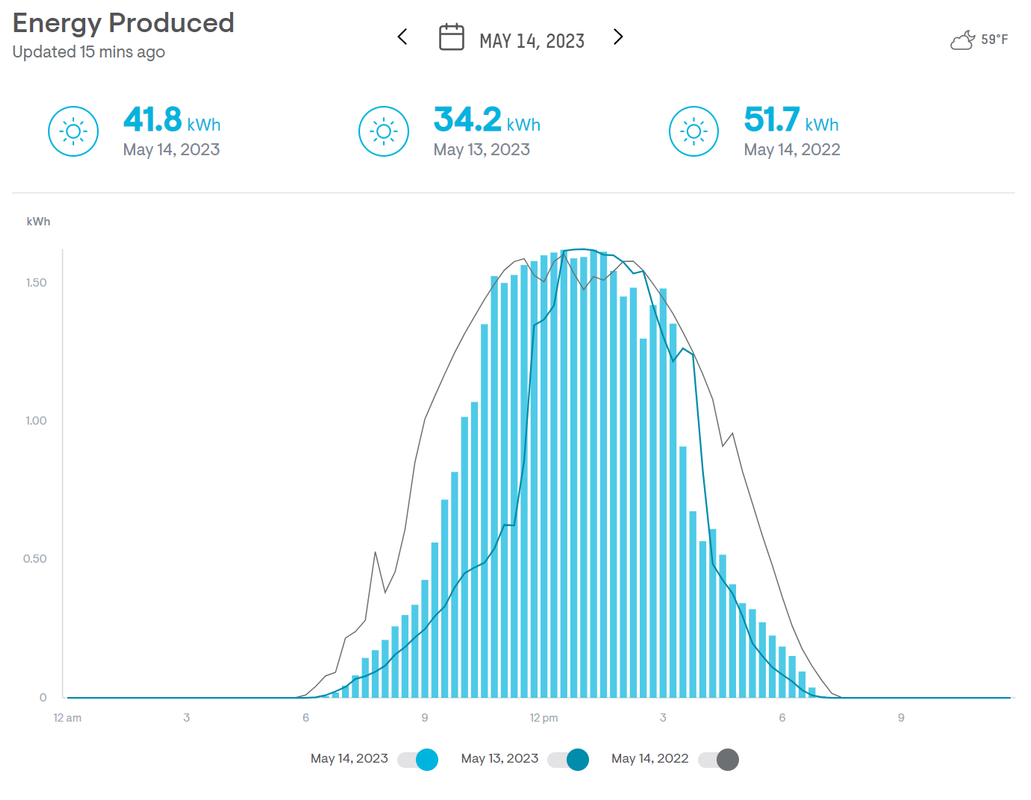This screenshot has height=800, width=1031.
Task: Open the calendar date picker icon
Action: point(452,37)
